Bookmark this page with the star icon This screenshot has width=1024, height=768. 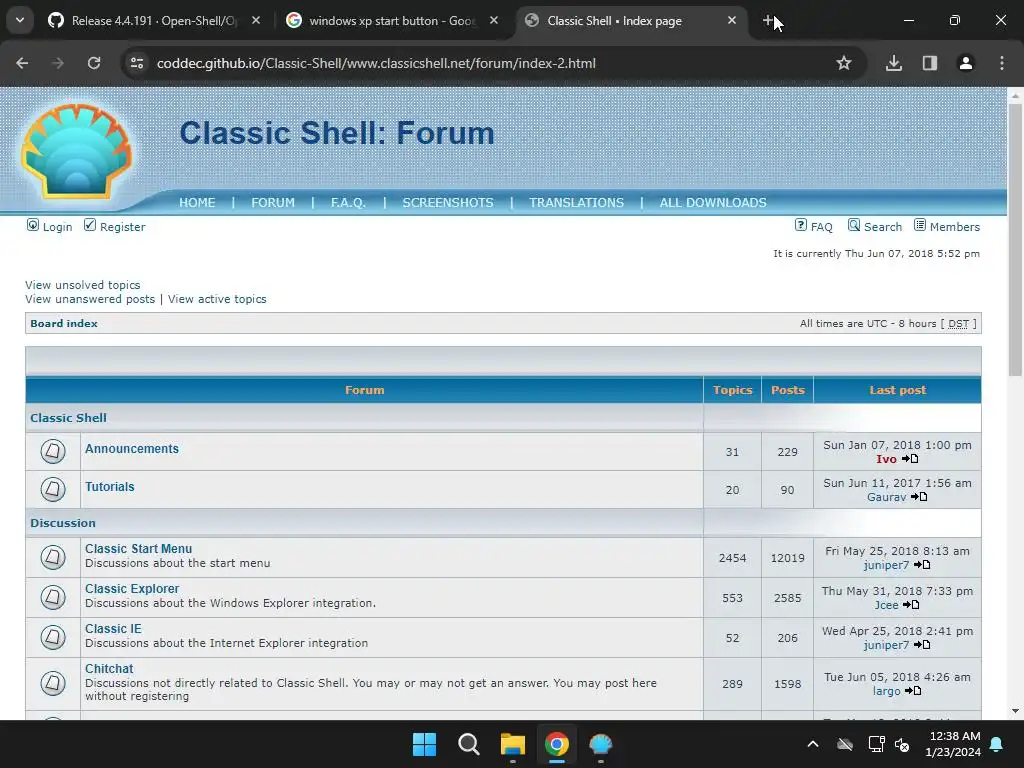tap(844, 63)
